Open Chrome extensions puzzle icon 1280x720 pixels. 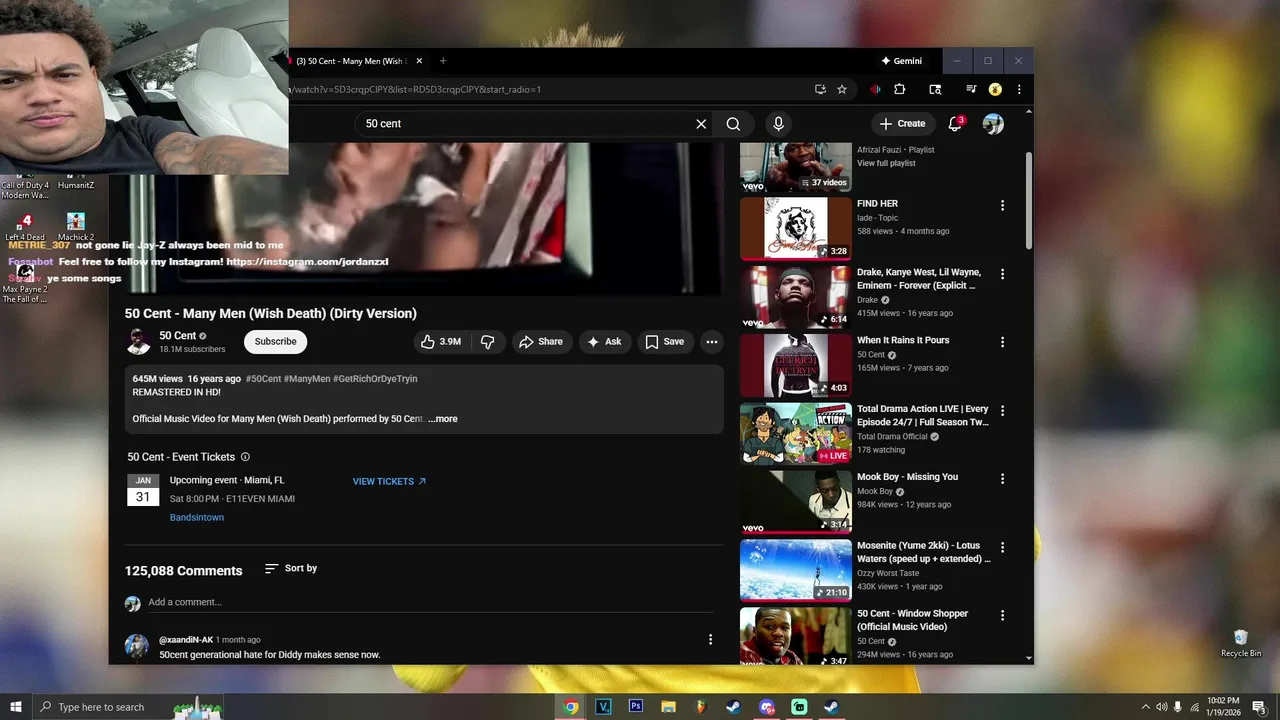click(899, 89)
